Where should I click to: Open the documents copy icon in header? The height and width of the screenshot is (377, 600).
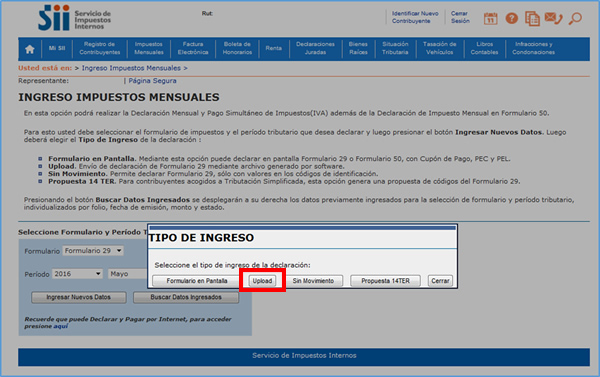(x=532, y=18)
